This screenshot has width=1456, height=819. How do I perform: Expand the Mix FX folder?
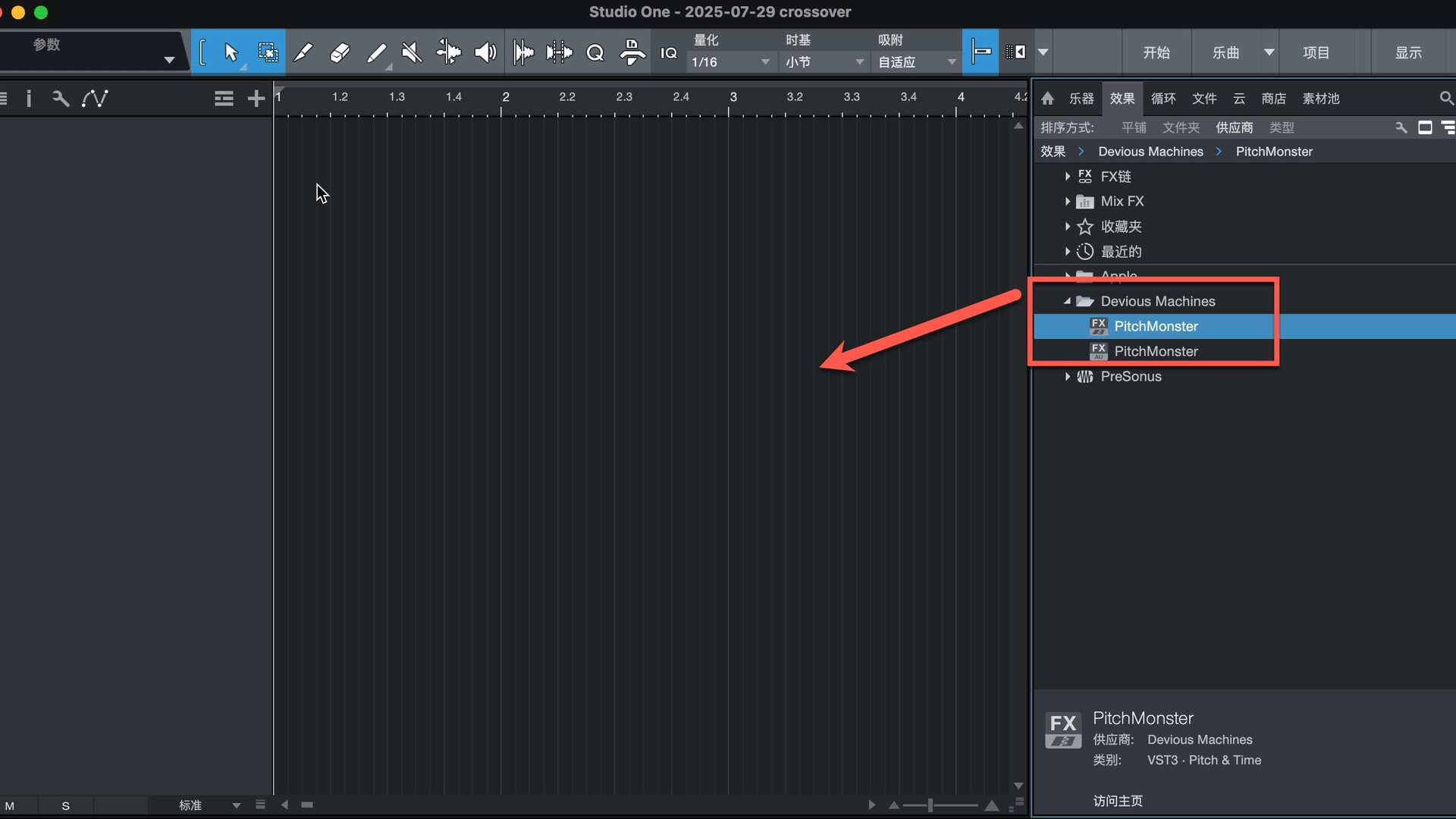click(1068, 201)
